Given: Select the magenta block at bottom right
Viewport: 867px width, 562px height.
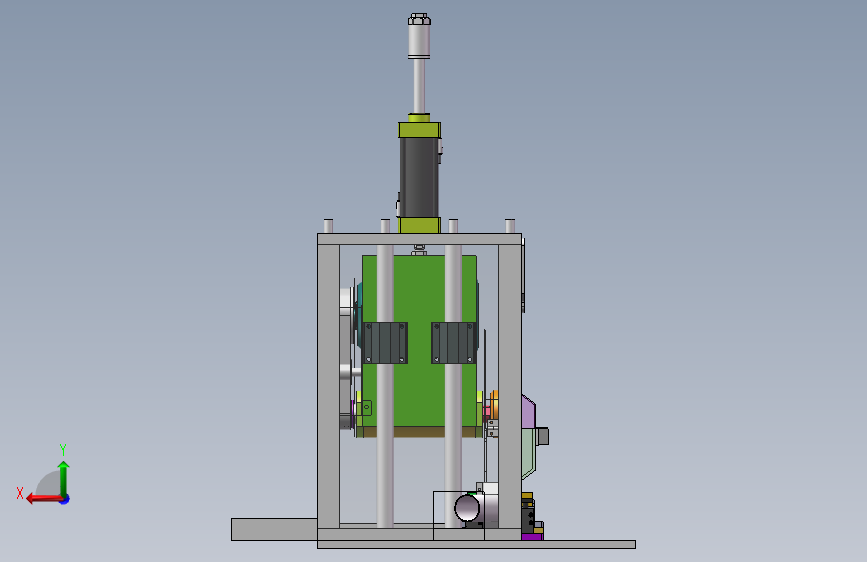Looking at the screenshot, I should [532, 537].
